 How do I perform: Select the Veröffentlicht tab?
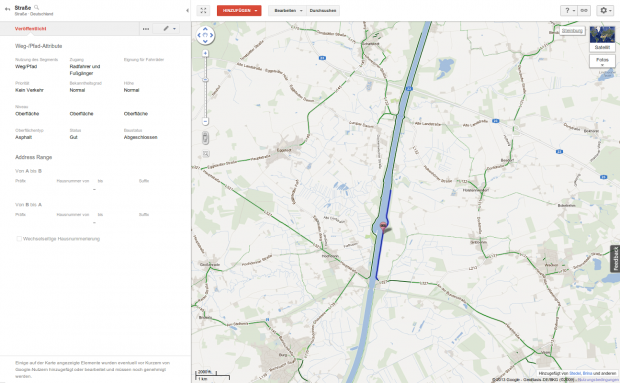tap(30, 28)
